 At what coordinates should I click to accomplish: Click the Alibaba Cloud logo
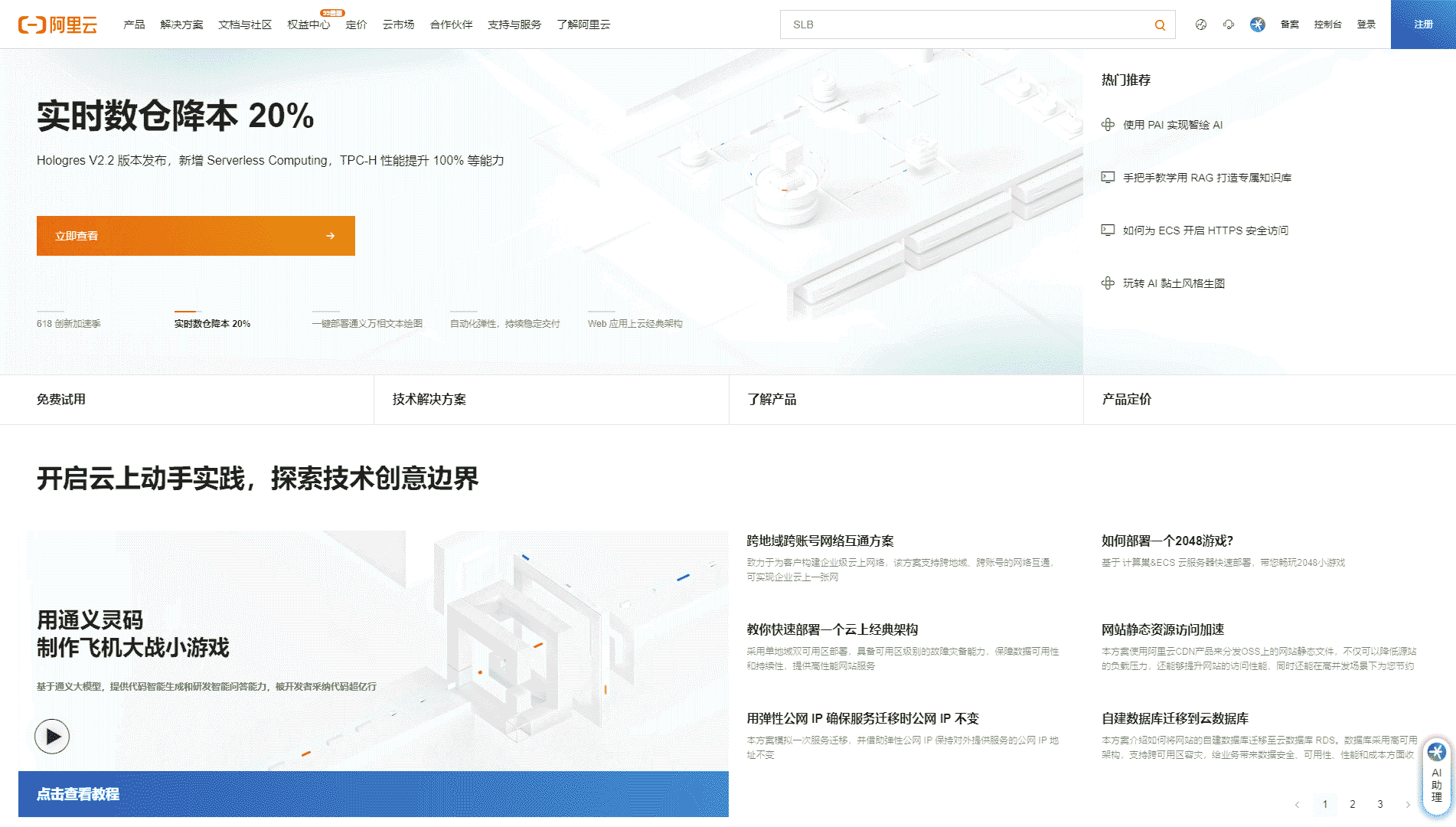57,25
